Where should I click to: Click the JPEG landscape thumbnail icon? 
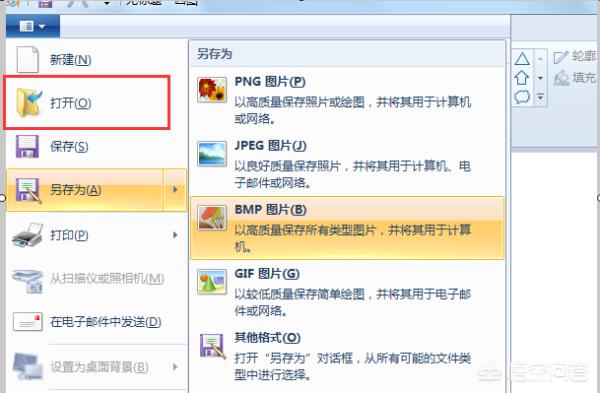(x=212, y=154)
